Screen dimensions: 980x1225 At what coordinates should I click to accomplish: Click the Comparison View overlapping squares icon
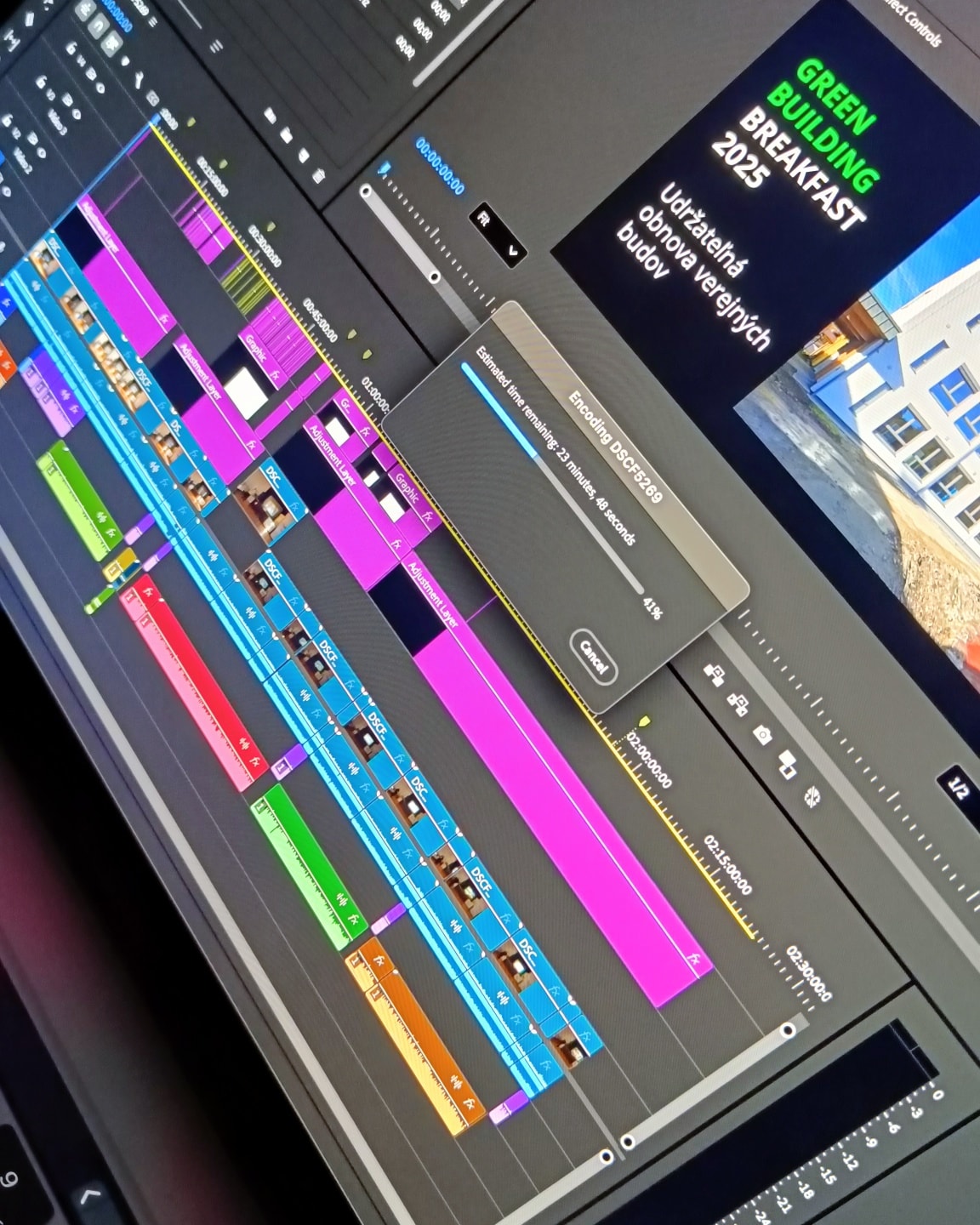786,763
